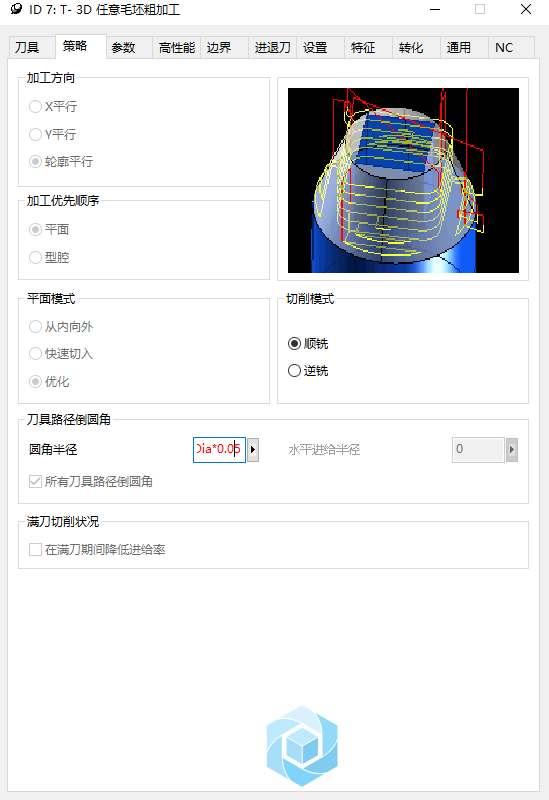Click the 圆角半径 input field

coord(219,449)
